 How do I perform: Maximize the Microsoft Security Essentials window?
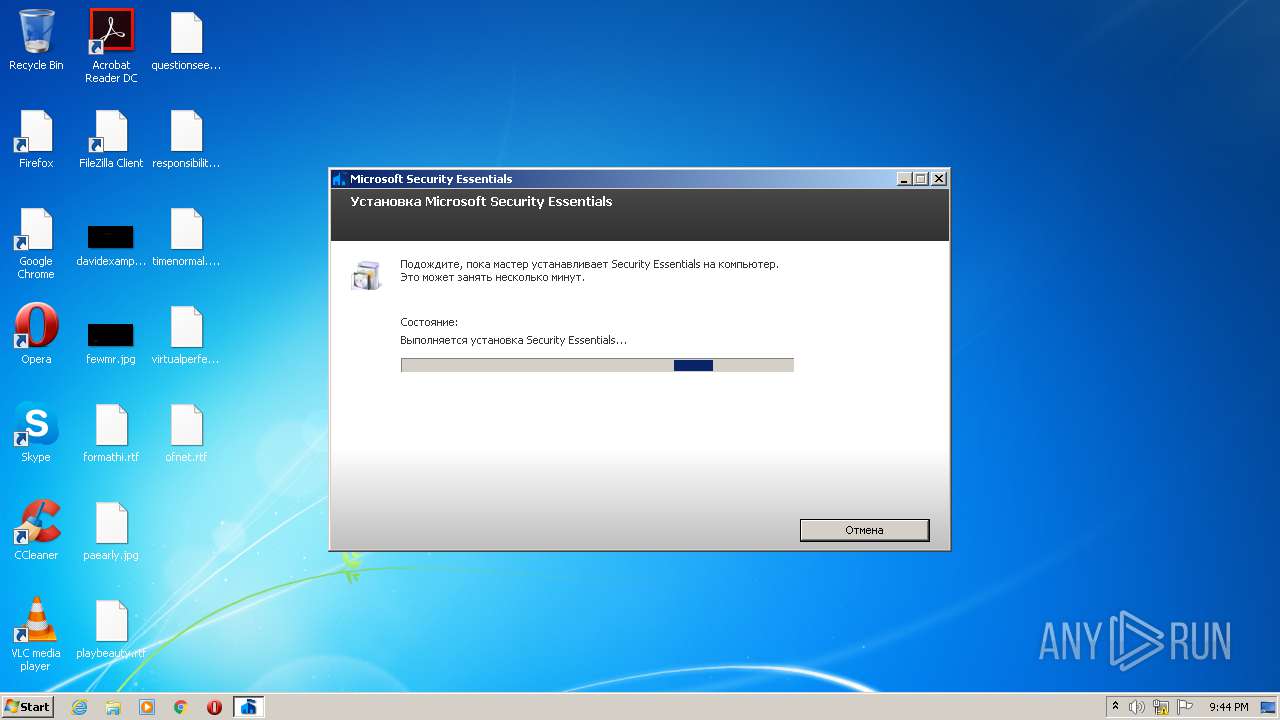coord(921,179)
